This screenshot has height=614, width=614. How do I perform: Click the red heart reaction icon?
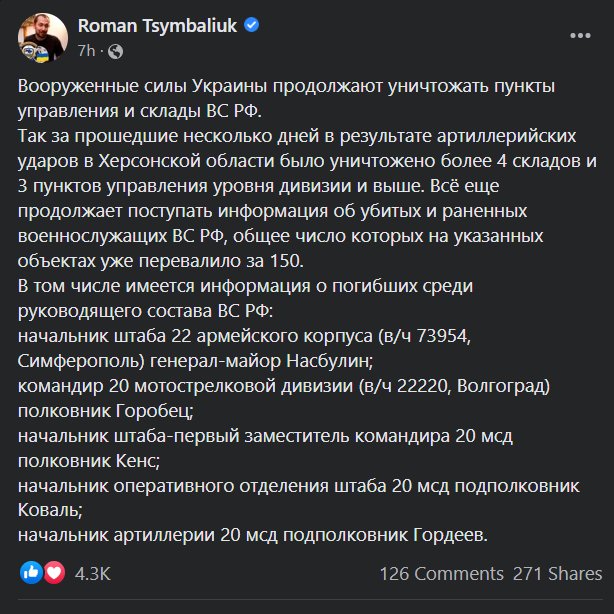[x=54, y=573]
